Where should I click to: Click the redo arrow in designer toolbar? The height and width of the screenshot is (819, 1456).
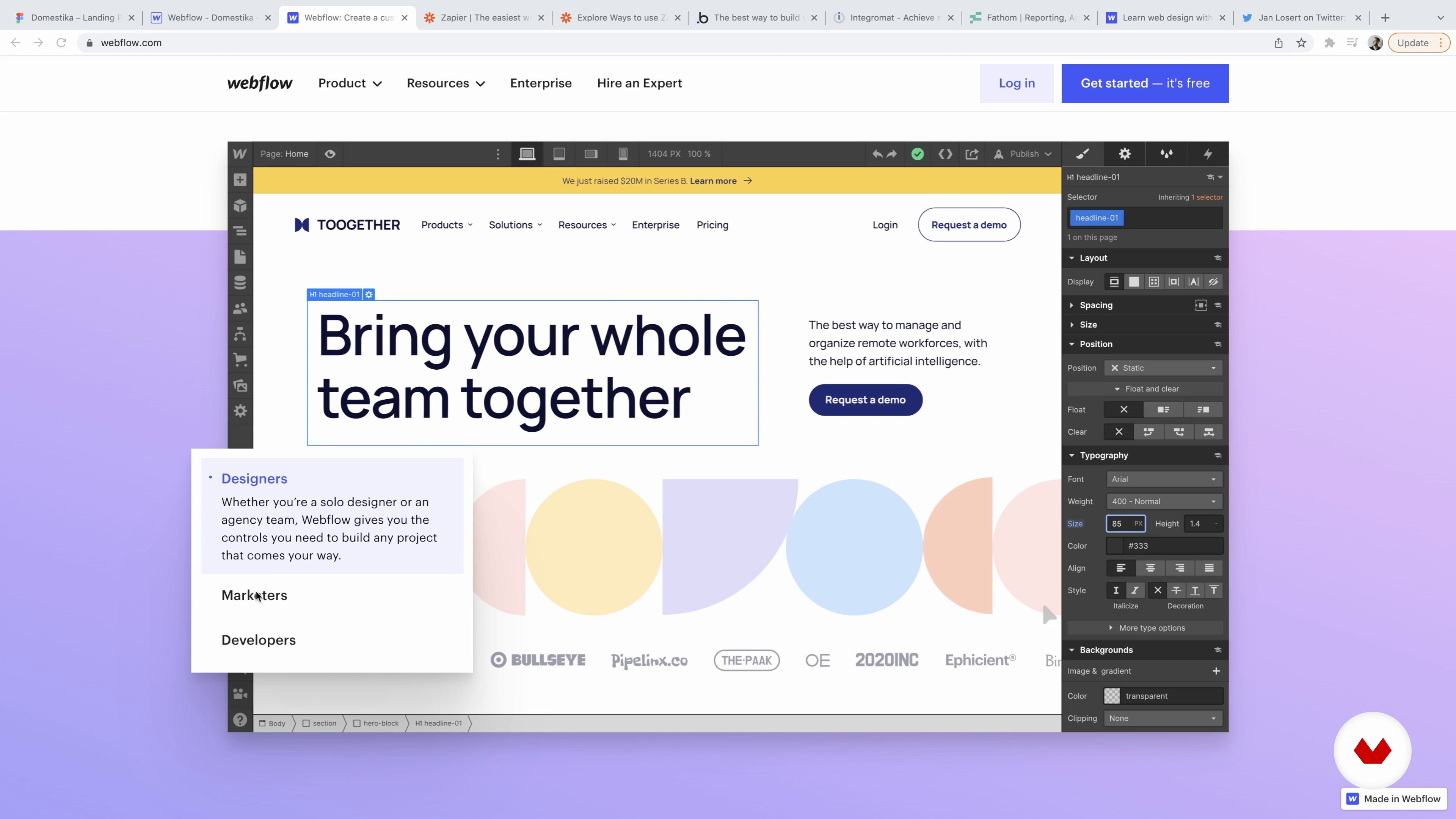point(892,154)
